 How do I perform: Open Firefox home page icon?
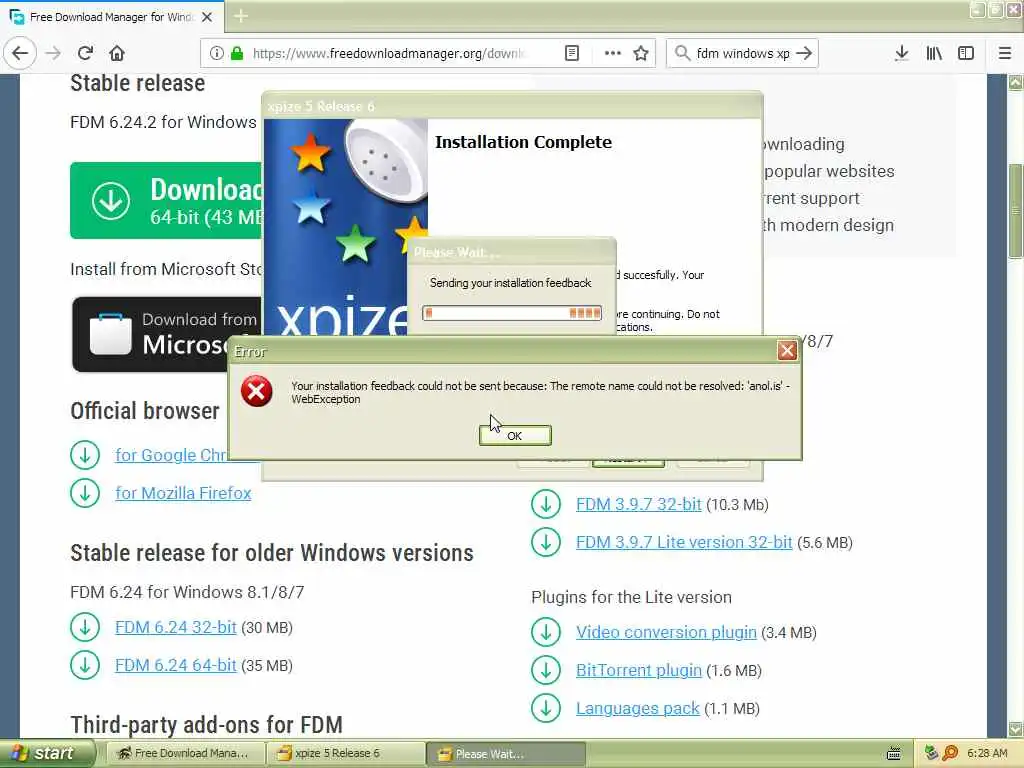coord(117,53)
